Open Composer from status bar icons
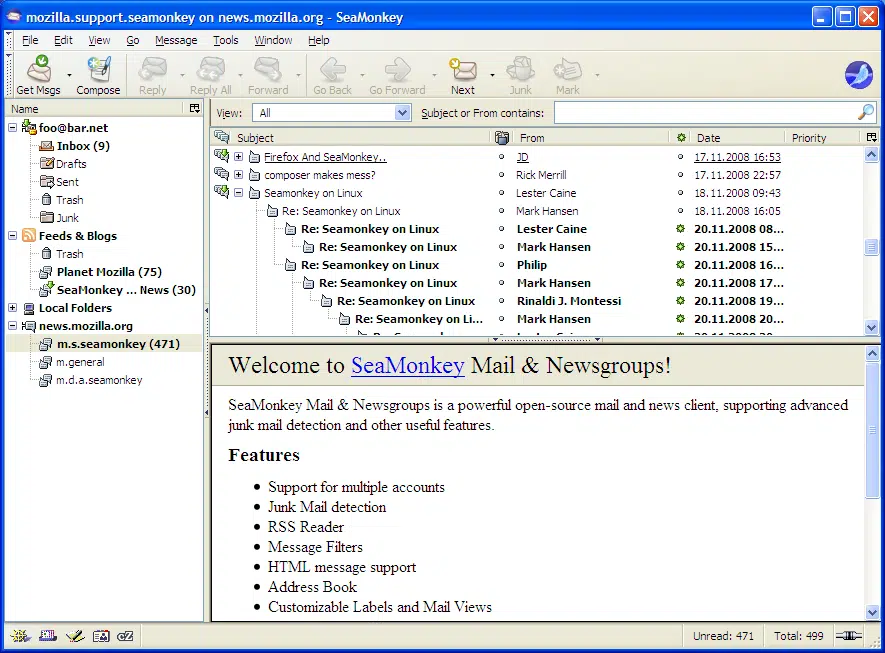 (75, 636)
